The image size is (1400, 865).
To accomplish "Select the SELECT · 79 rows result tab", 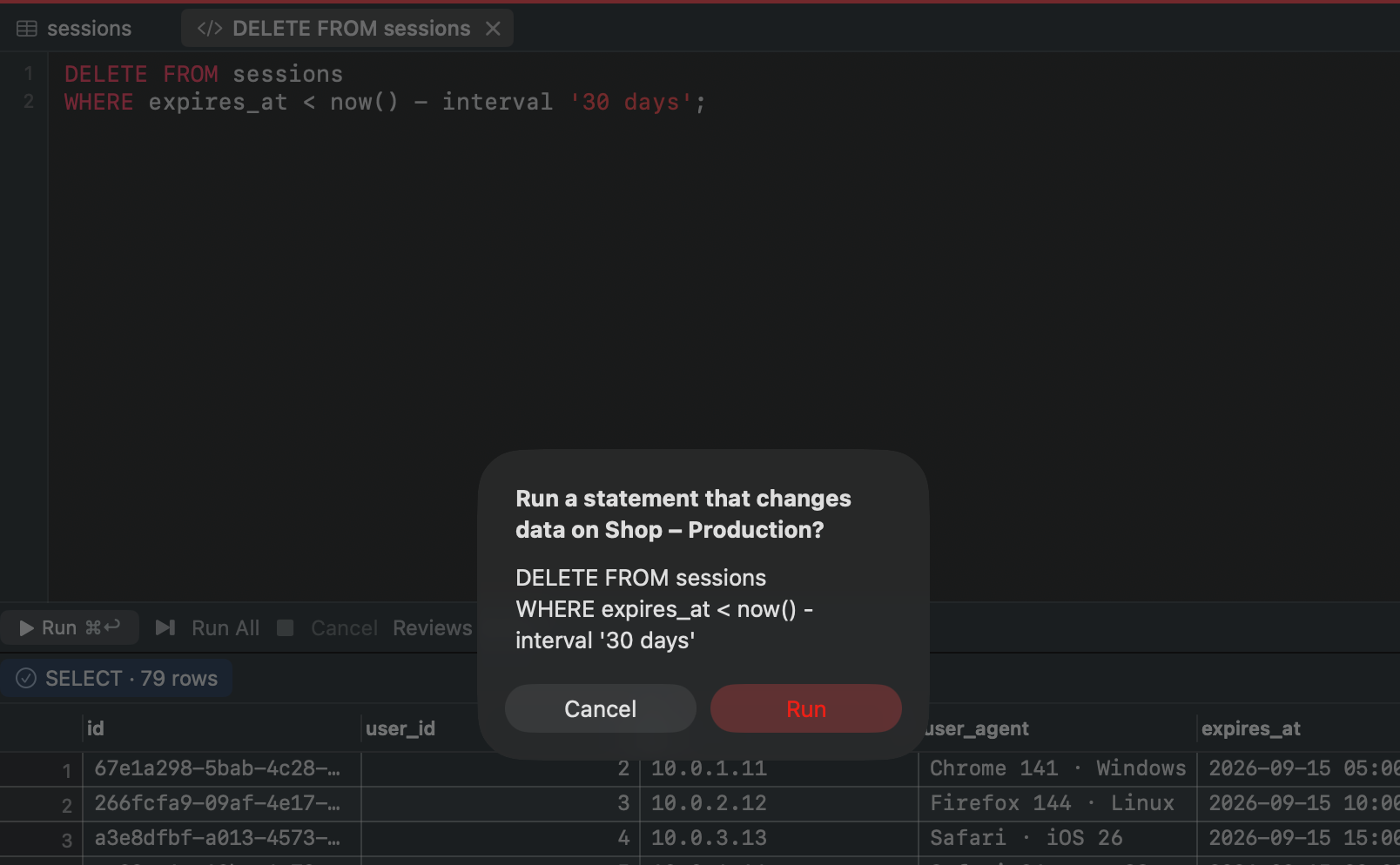I will tap(117, 678).
